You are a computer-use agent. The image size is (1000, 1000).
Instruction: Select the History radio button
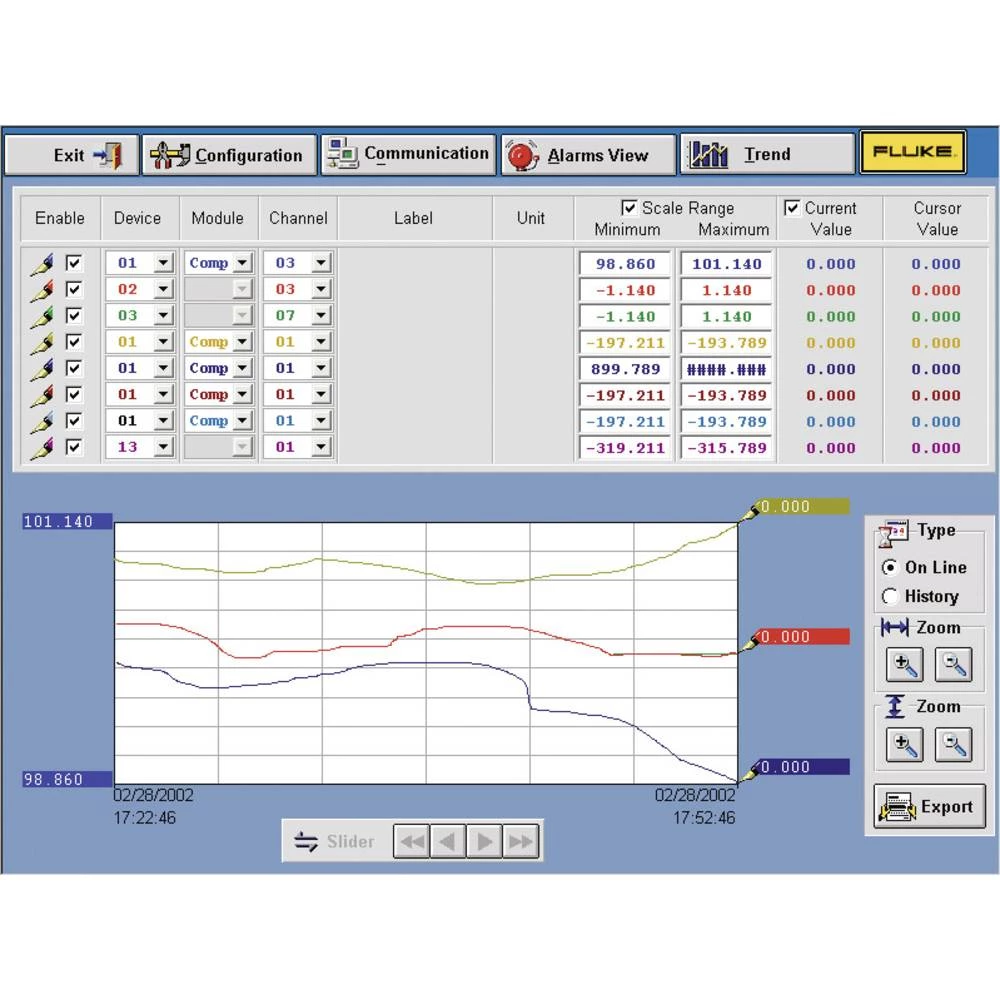(891, 597)
